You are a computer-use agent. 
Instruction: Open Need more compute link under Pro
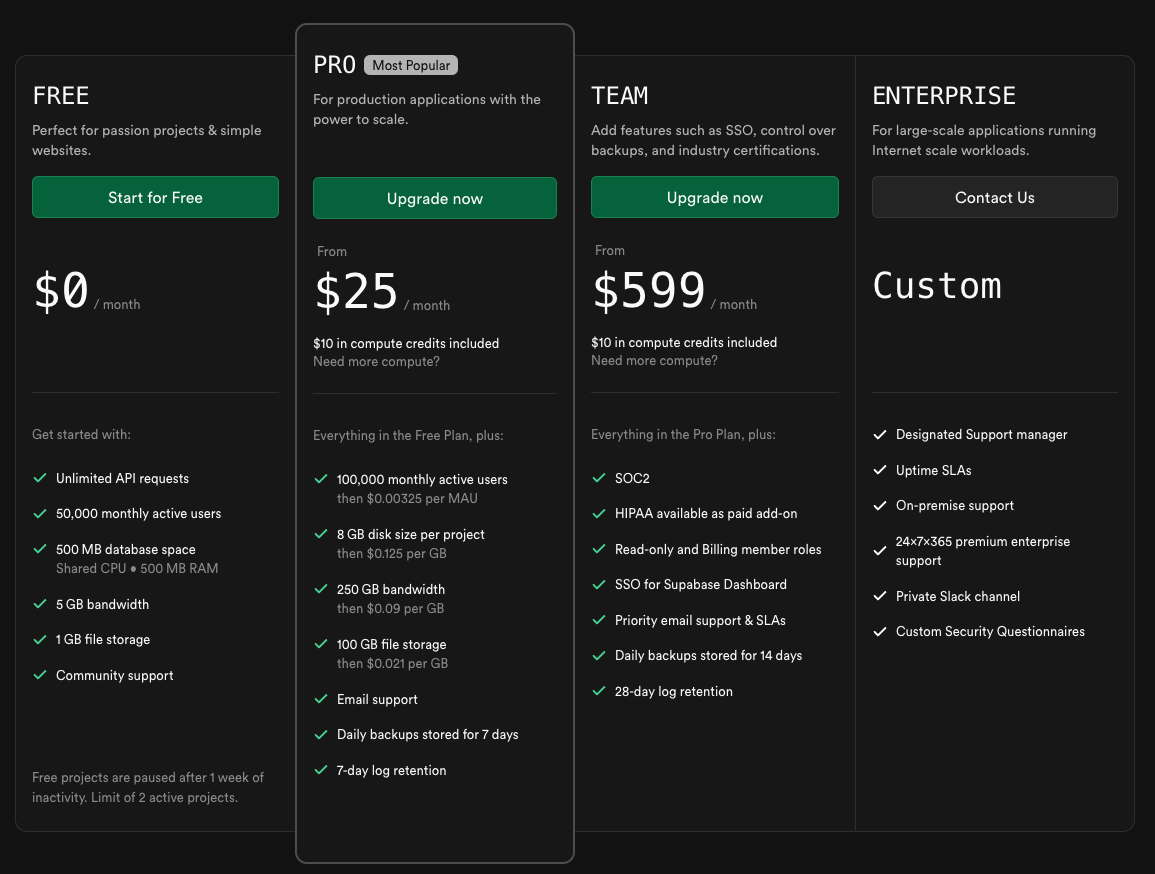376,362
